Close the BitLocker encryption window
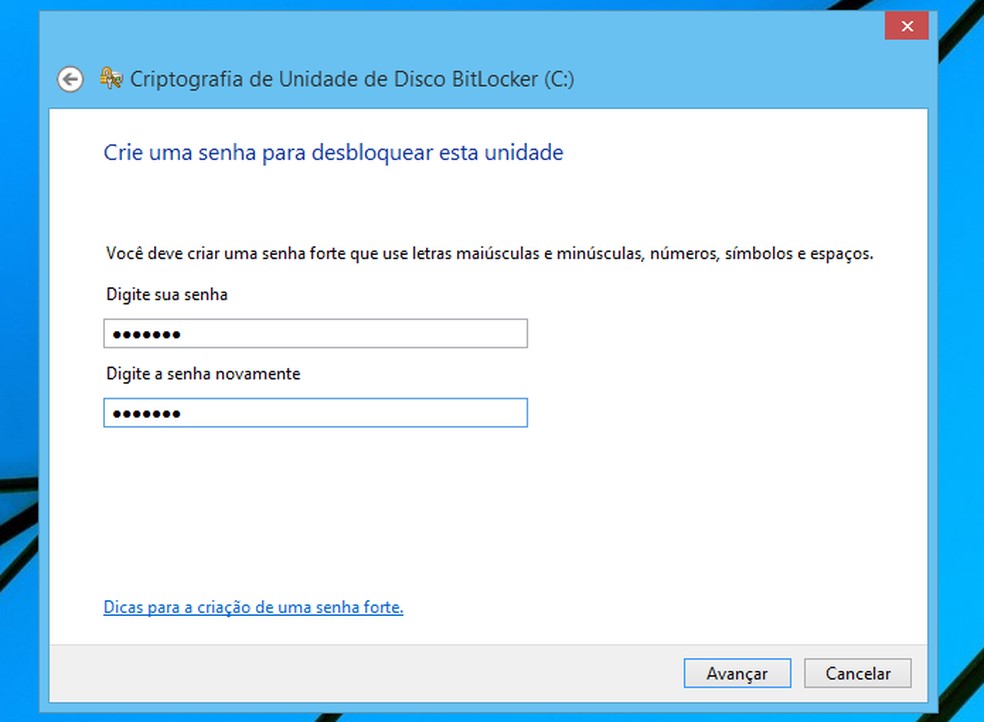The image size is (984, 722). point(906,26)
